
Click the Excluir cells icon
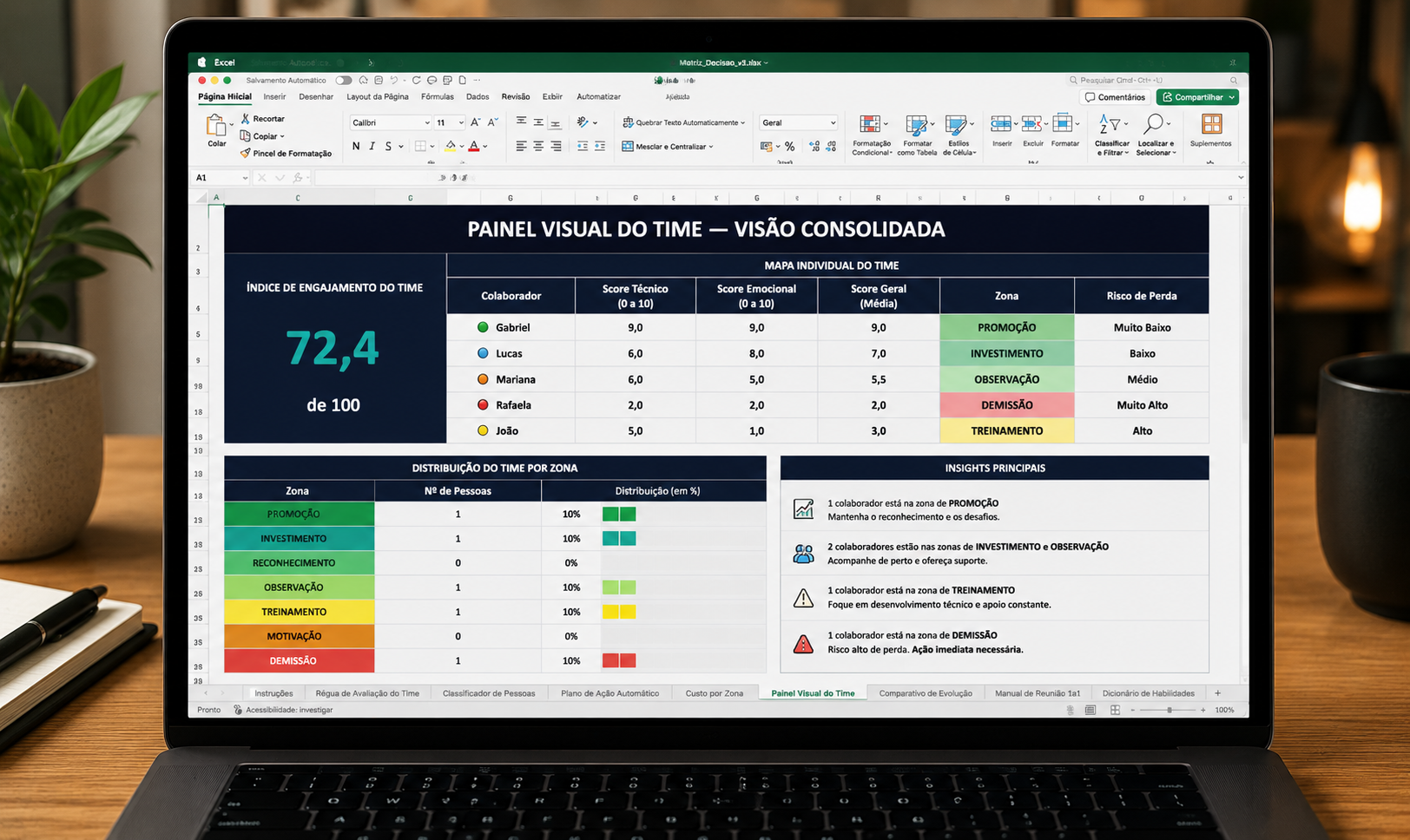pyautogui.click(x=1031, y=125)
